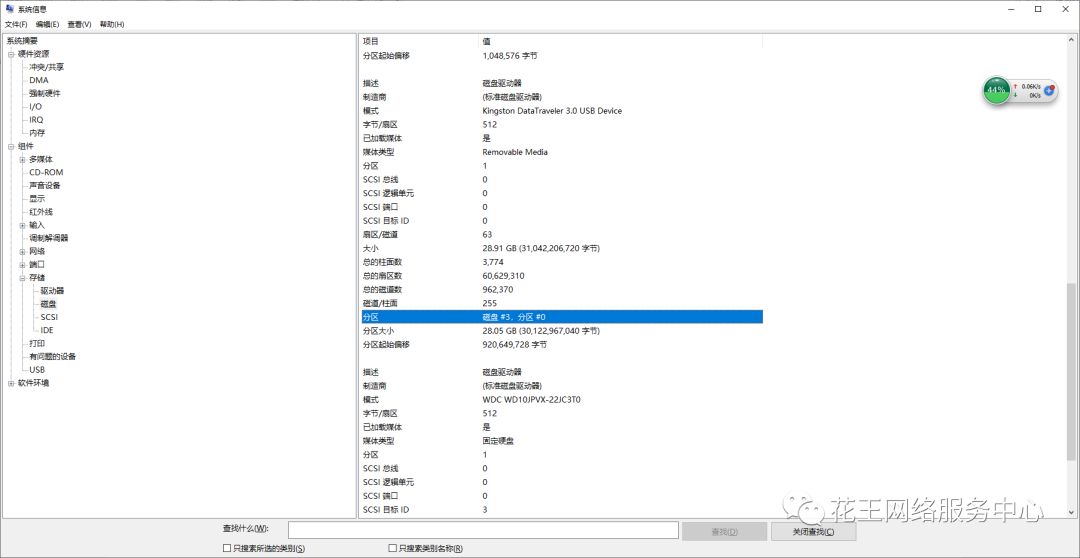Enable 只搜索类别名称 checkbox
The image size is (1080, 558).
point(393,548)
